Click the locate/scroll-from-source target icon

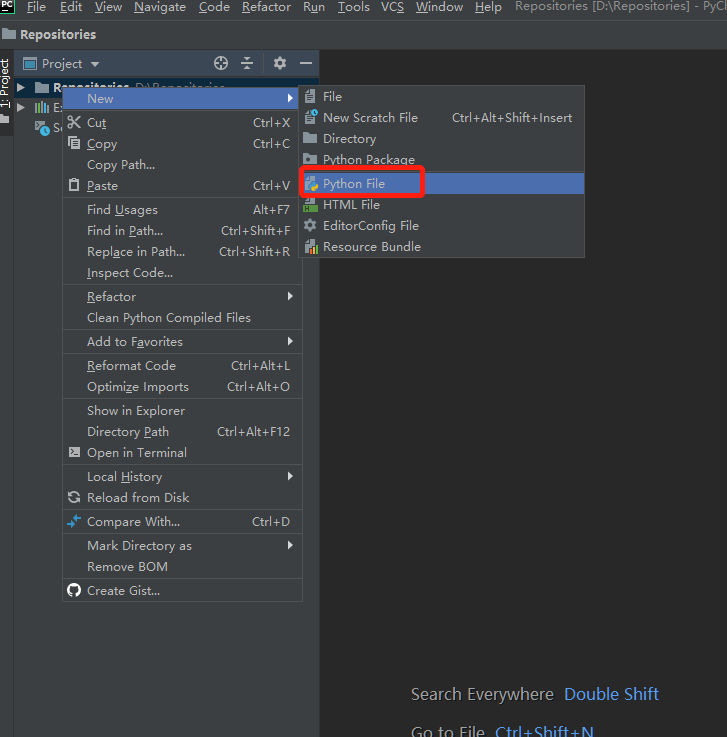point(221,63)
